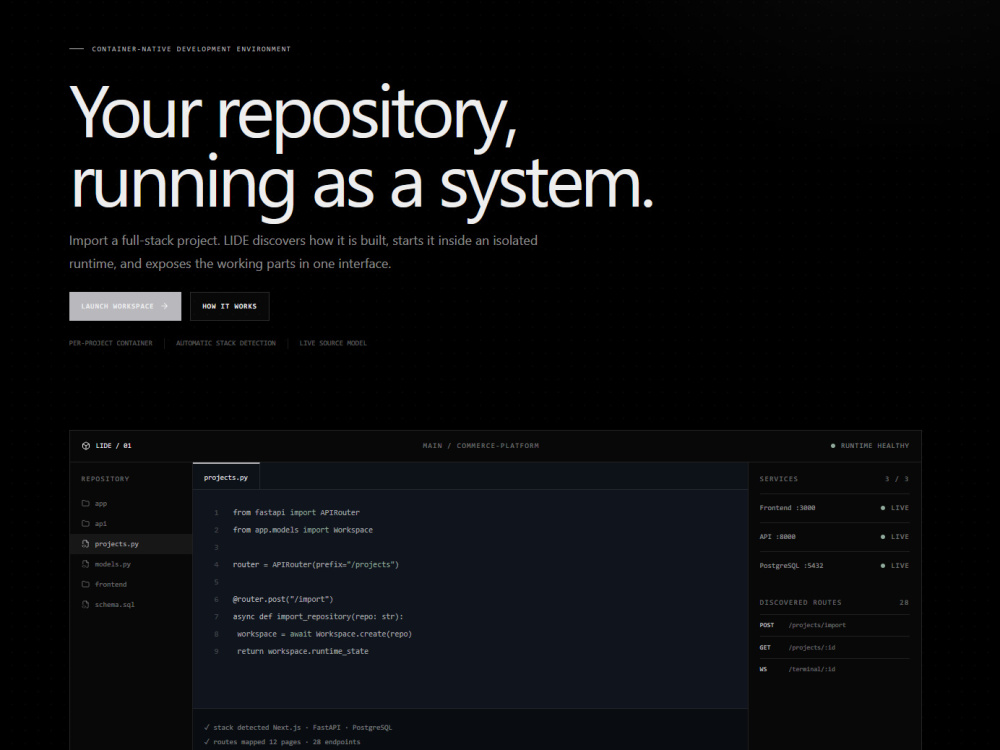Screen dimensions: 1000x750
Task: Click line number 3 in the gutter
Action: [x=216, y=547]
